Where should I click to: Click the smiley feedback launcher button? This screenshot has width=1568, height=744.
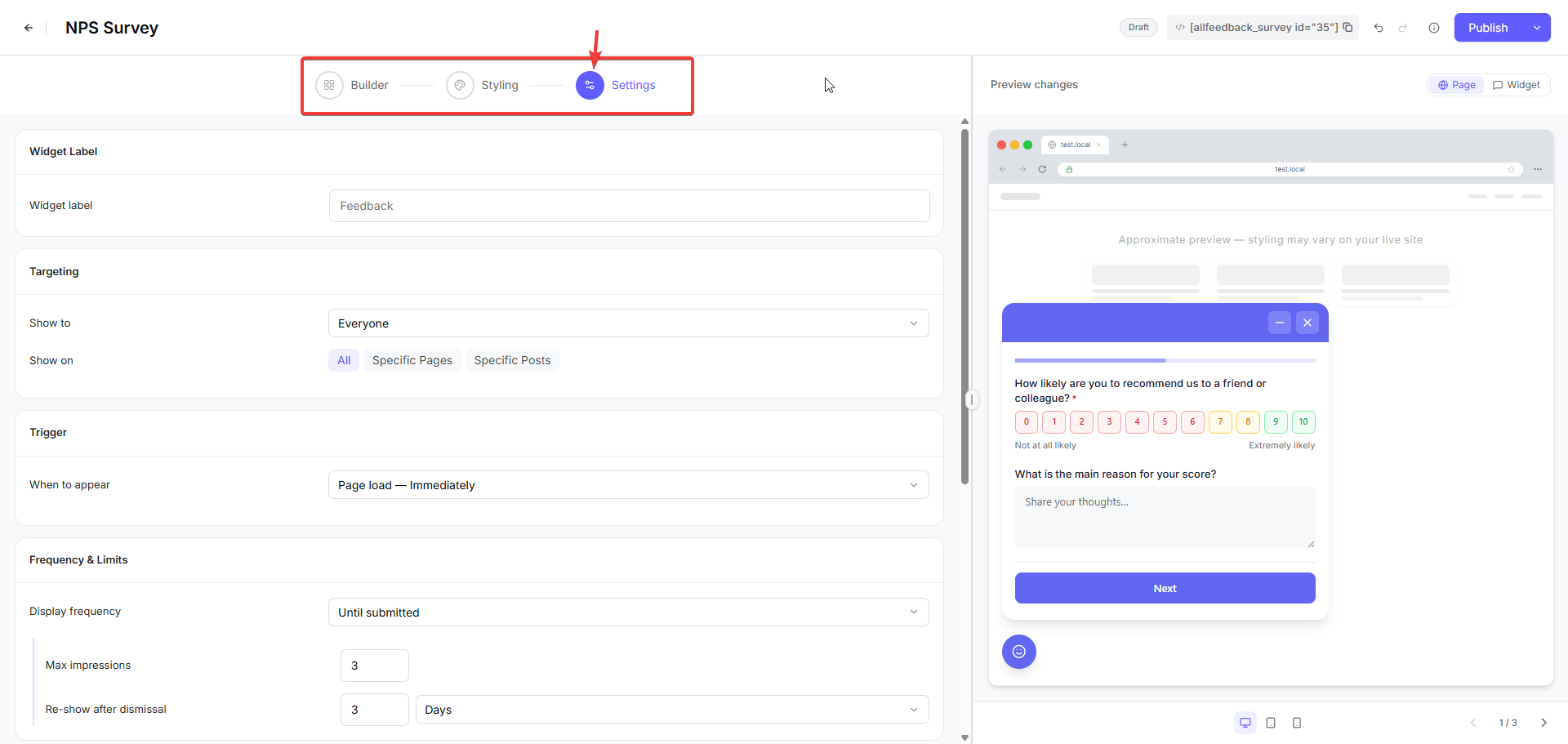(1019, 652)
